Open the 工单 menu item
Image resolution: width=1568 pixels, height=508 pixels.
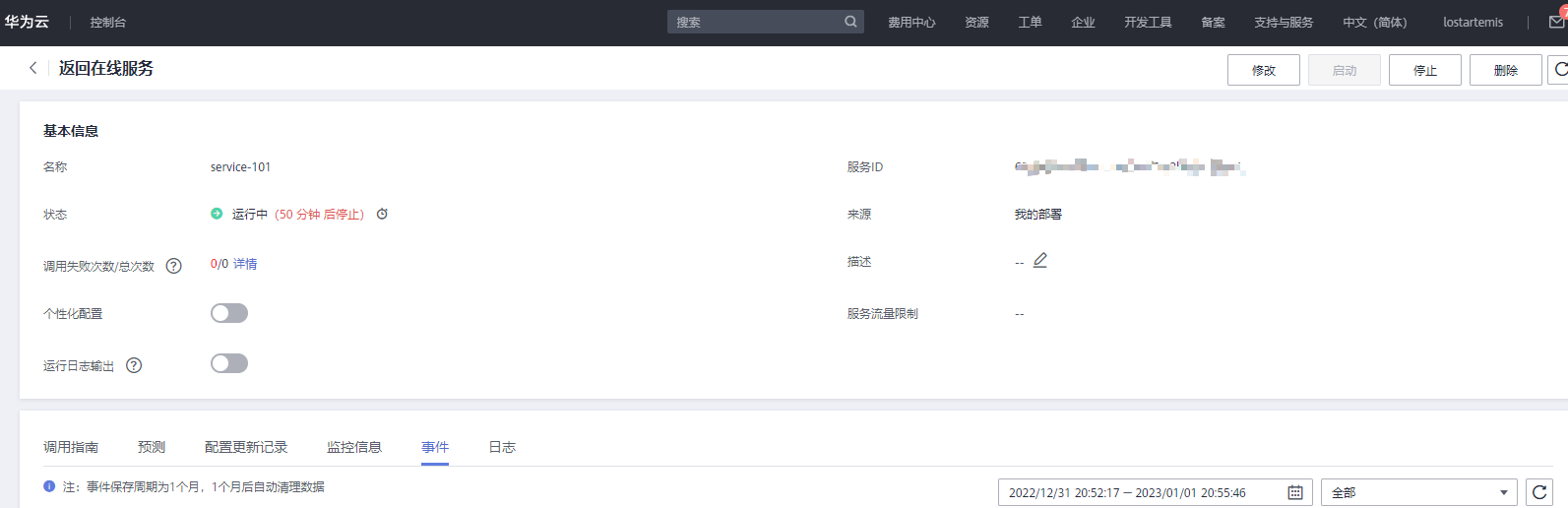[x=1030, y=22]
